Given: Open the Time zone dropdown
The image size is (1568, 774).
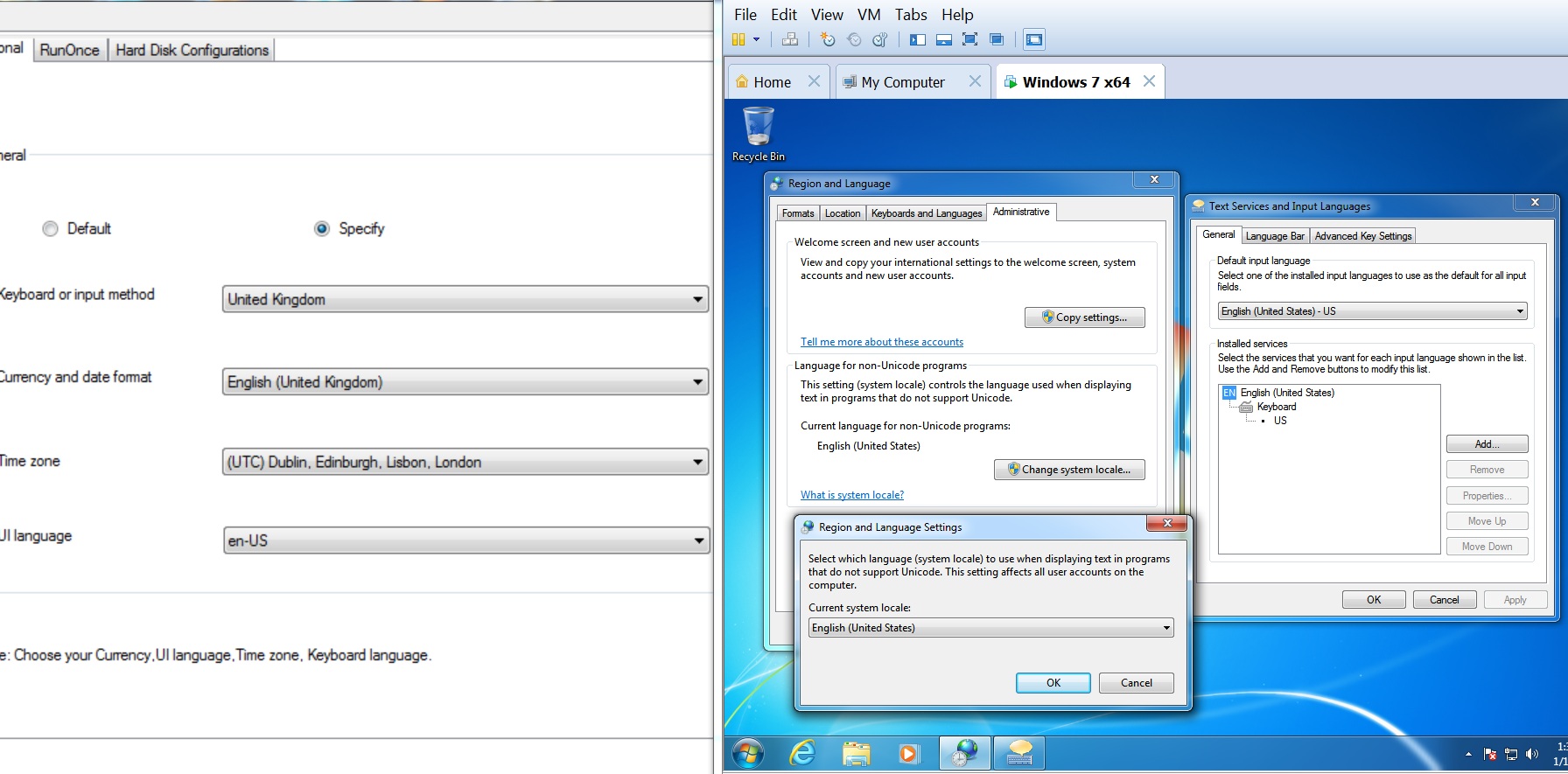Looking at the screenshot, I should pos(465,462).
